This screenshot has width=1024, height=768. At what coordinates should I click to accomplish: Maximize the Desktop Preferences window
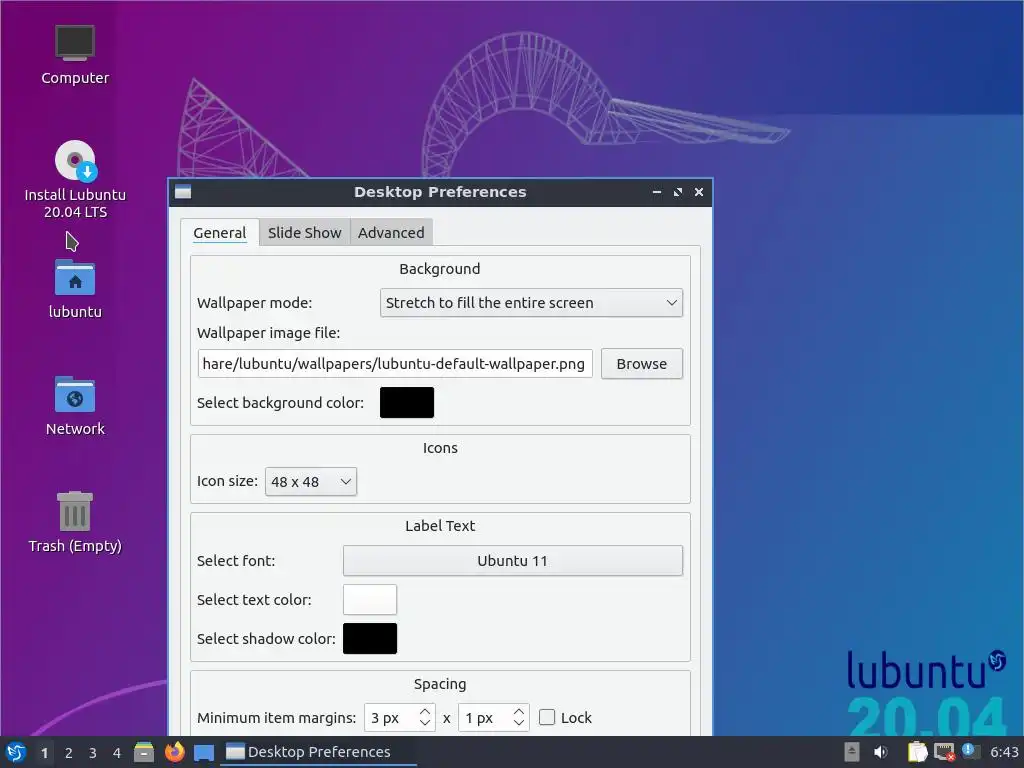click(678, 192)
